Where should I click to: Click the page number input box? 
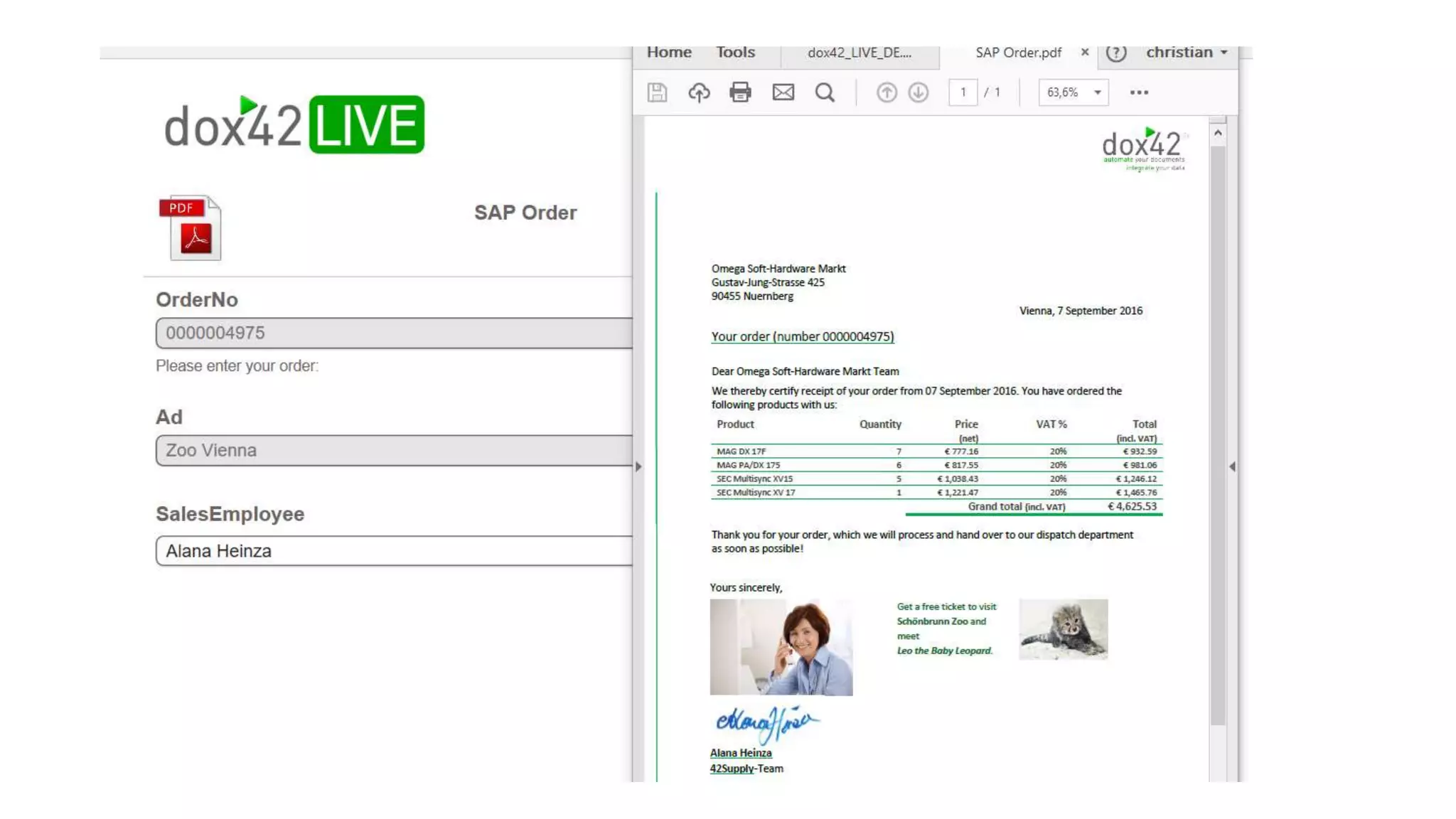[x=963, y=92]
